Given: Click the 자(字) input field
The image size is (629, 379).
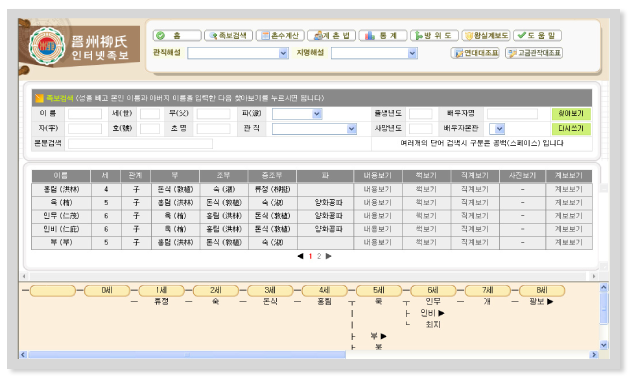Looking at the screenshot, I should pos(85,129).
